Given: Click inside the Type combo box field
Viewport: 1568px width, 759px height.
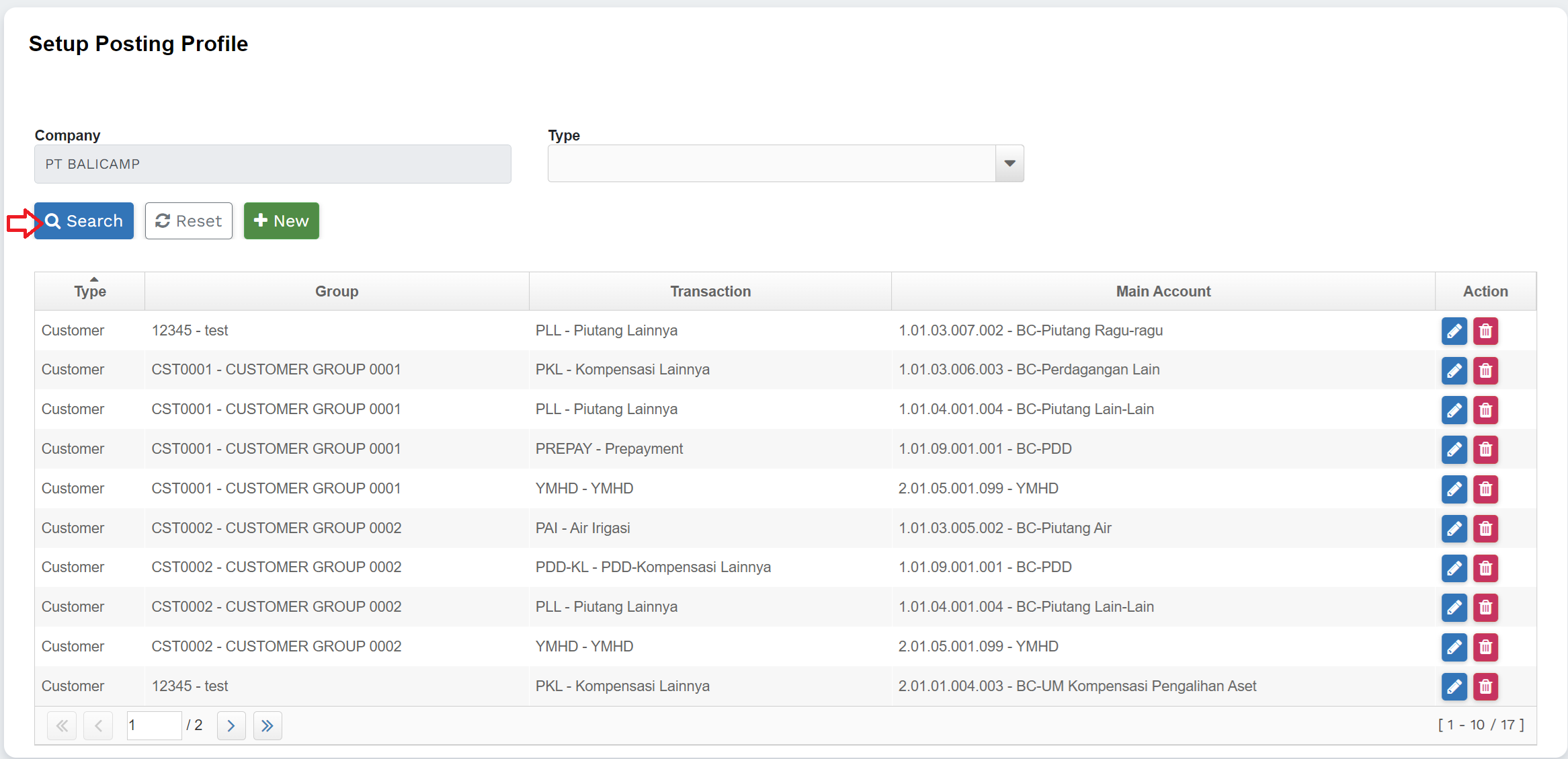Looking at the screenshot, I should pos(771,163).
